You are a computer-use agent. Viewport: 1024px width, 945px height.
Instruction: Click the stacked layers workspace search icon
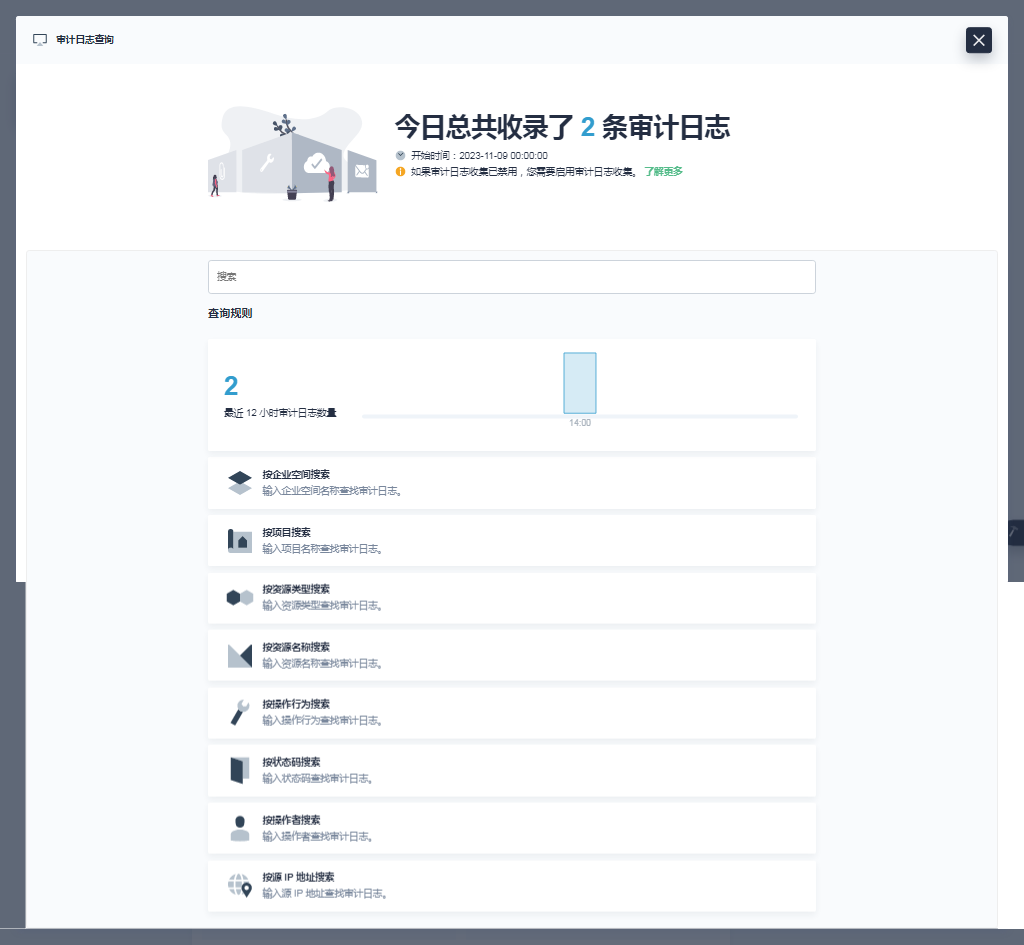pos(240,483)
